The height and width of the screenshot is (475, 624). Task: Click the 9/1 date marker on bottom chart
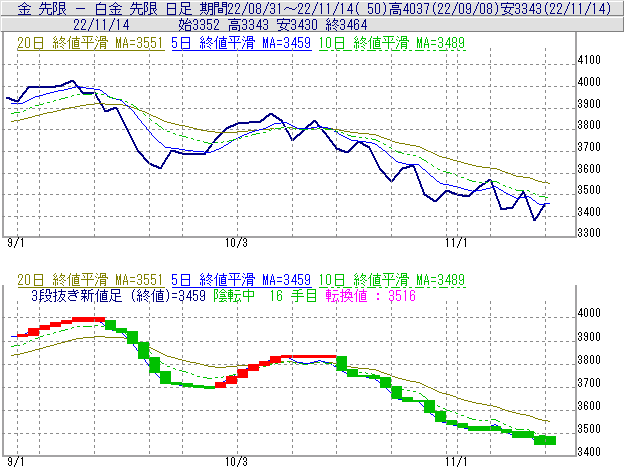coord(16,463)
